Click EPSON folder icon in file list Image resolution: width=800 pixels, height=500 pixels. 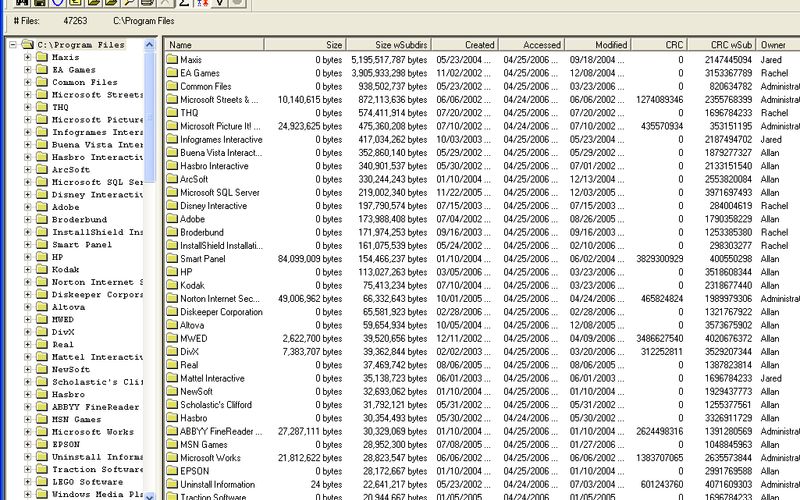click(172, 471)
